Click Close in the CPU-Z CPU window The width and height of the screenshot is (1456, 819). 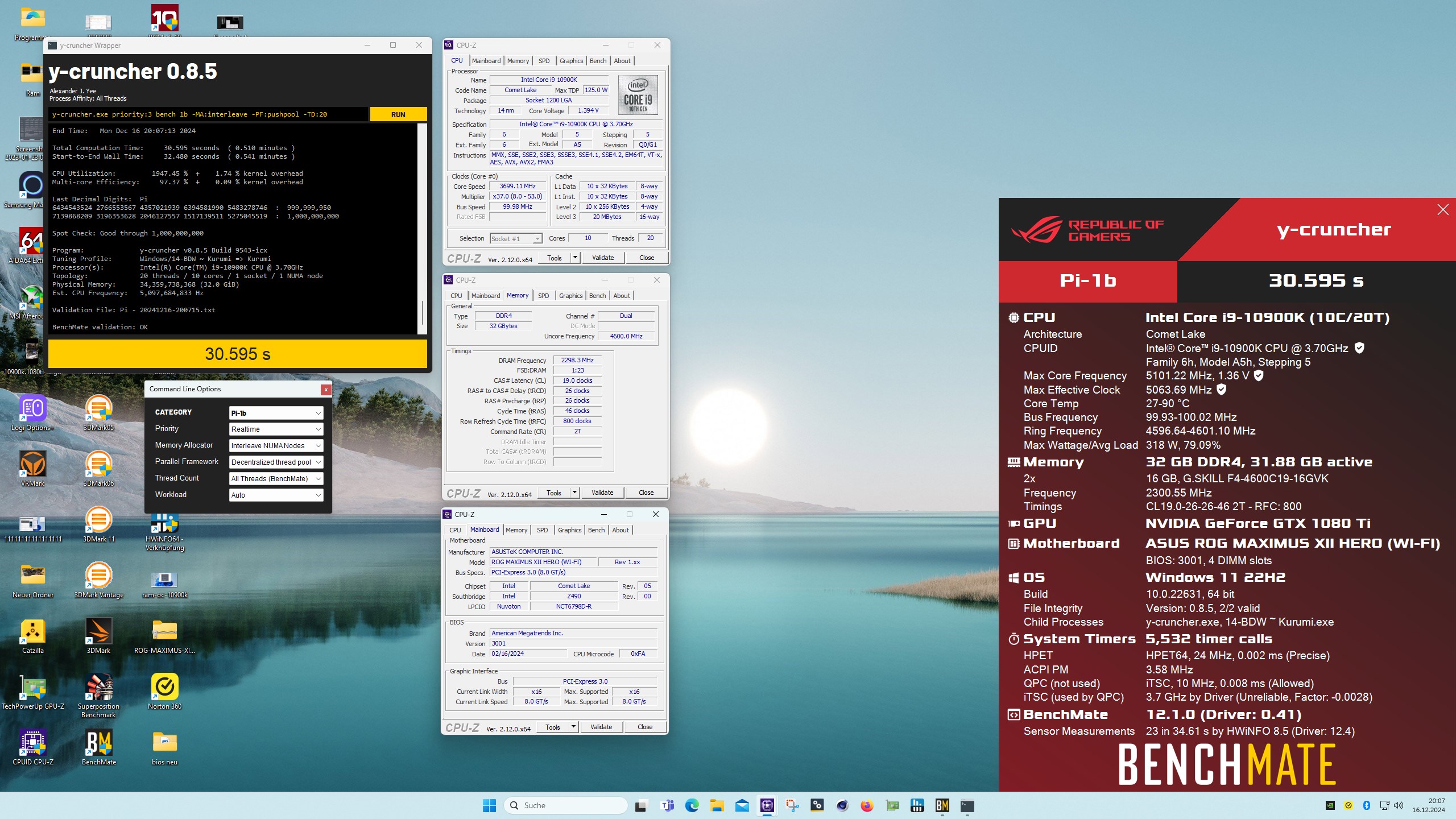647,258
